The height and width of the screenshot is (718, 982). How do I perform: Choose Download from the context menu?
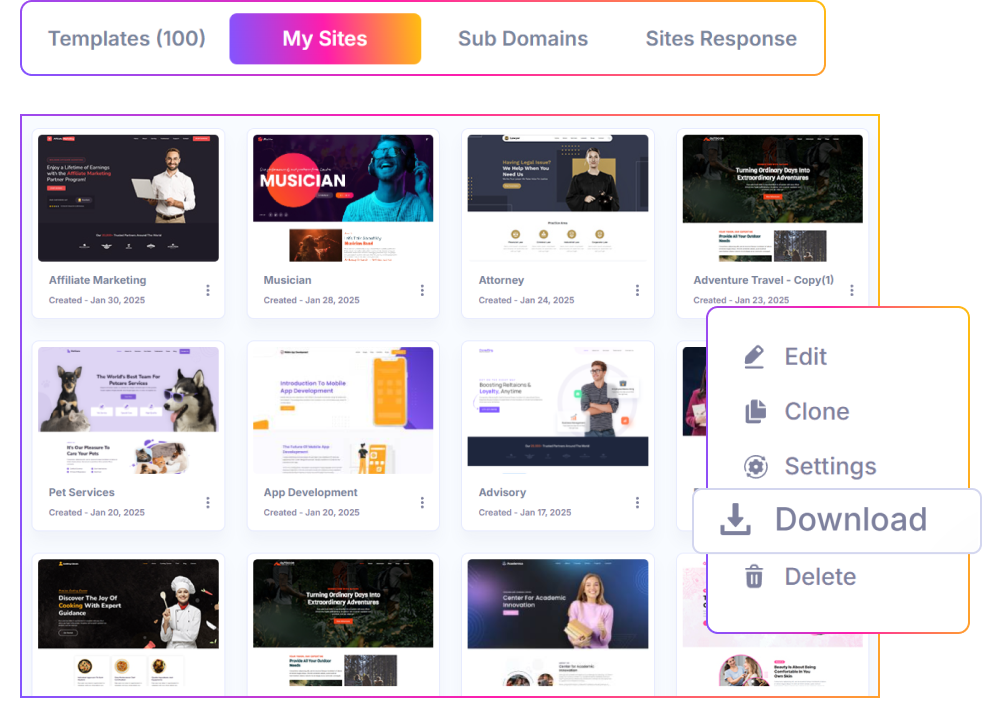[852, 520]
